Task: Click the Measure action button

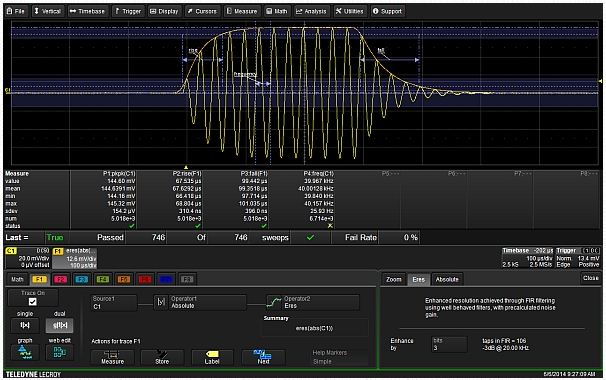Action: pyautogui.click(x=112, y=357)
